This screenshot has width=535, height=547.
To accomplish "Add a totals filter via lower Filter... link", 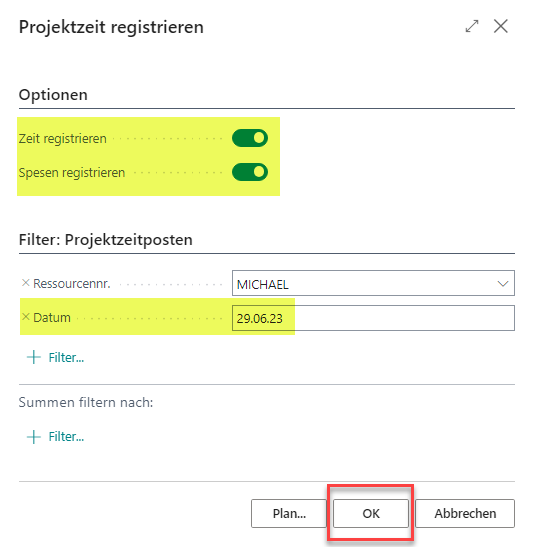I will click(x=66, y=437).
